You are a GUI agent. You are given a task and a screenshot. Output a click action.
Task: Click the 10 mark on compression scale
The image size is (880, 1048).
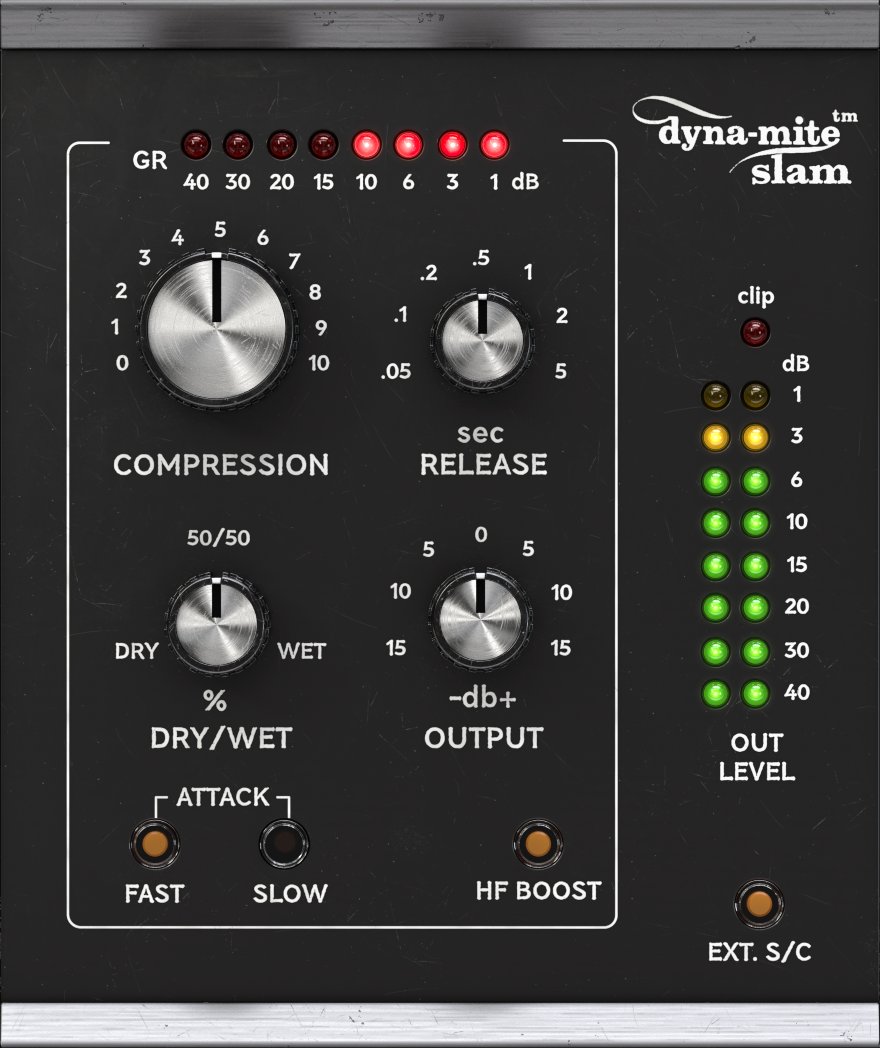[x=319, y=363]
